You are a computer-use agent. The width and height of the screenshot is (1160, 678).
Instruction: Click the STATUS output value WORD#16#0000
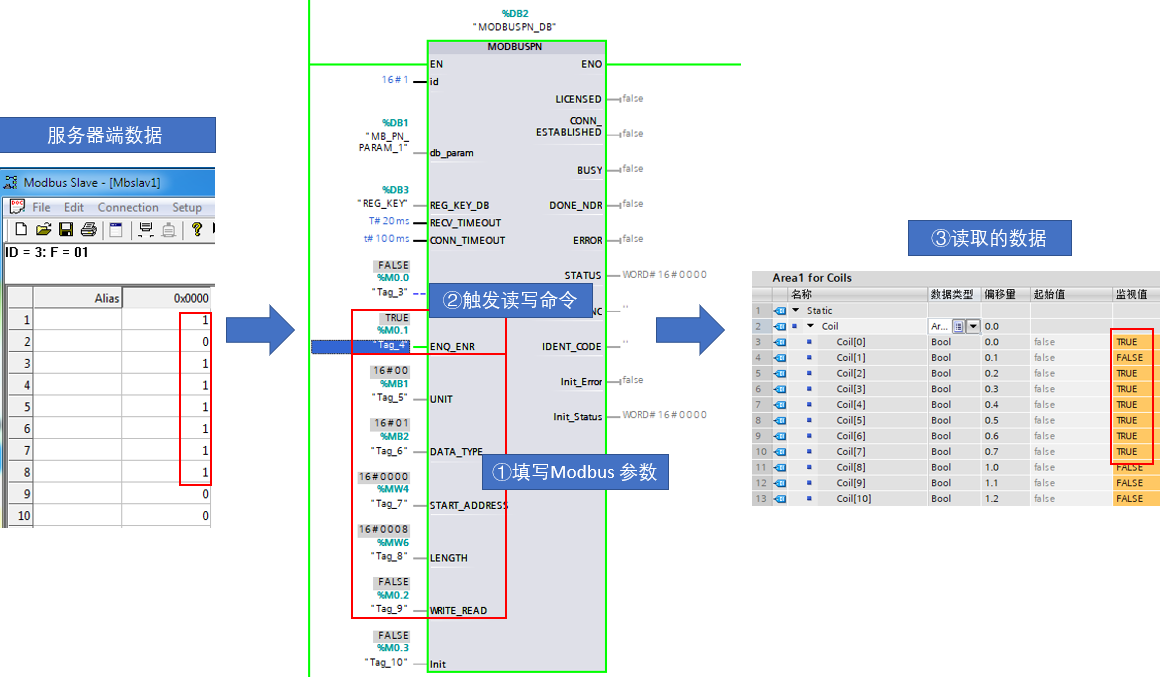[664, 274]
